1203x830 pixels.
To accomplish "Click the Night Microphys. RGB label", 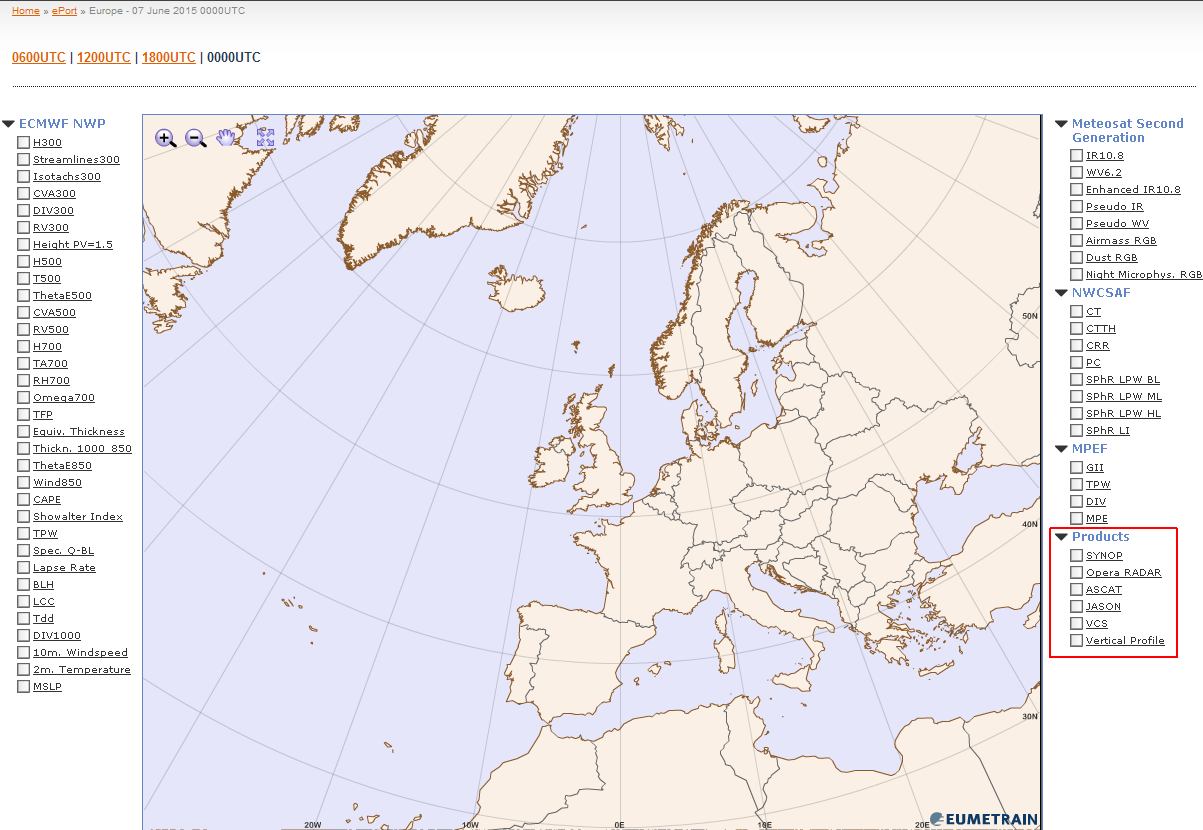I will click(x=1144, y=275).
